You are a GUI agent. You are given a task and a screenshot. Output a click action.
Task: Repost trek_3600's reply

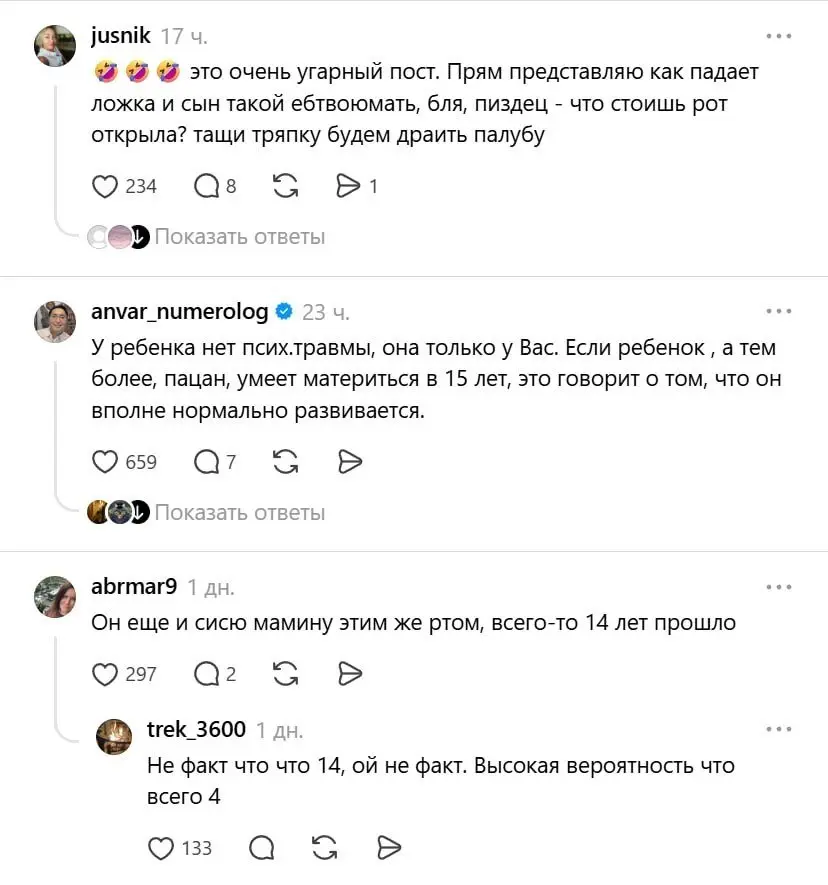(x=325, y=848)
